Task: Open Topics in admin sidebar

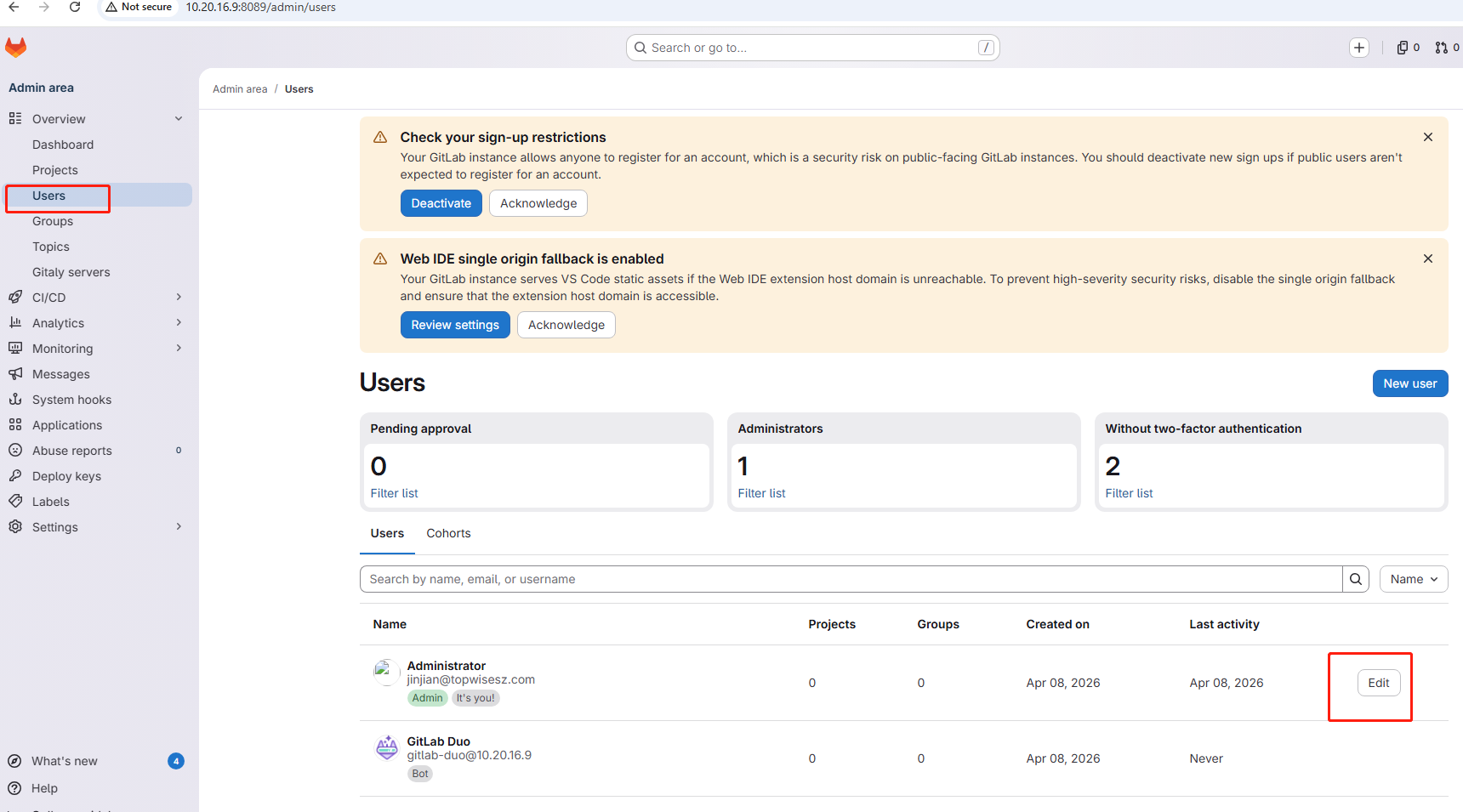Action: click(x=98, y=247)
